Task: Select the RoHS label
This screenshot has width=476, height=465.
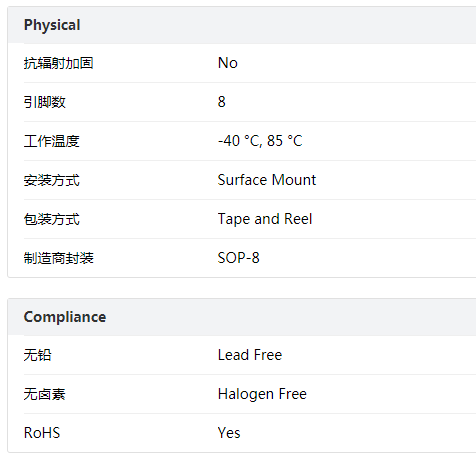Action: [42, 433]
